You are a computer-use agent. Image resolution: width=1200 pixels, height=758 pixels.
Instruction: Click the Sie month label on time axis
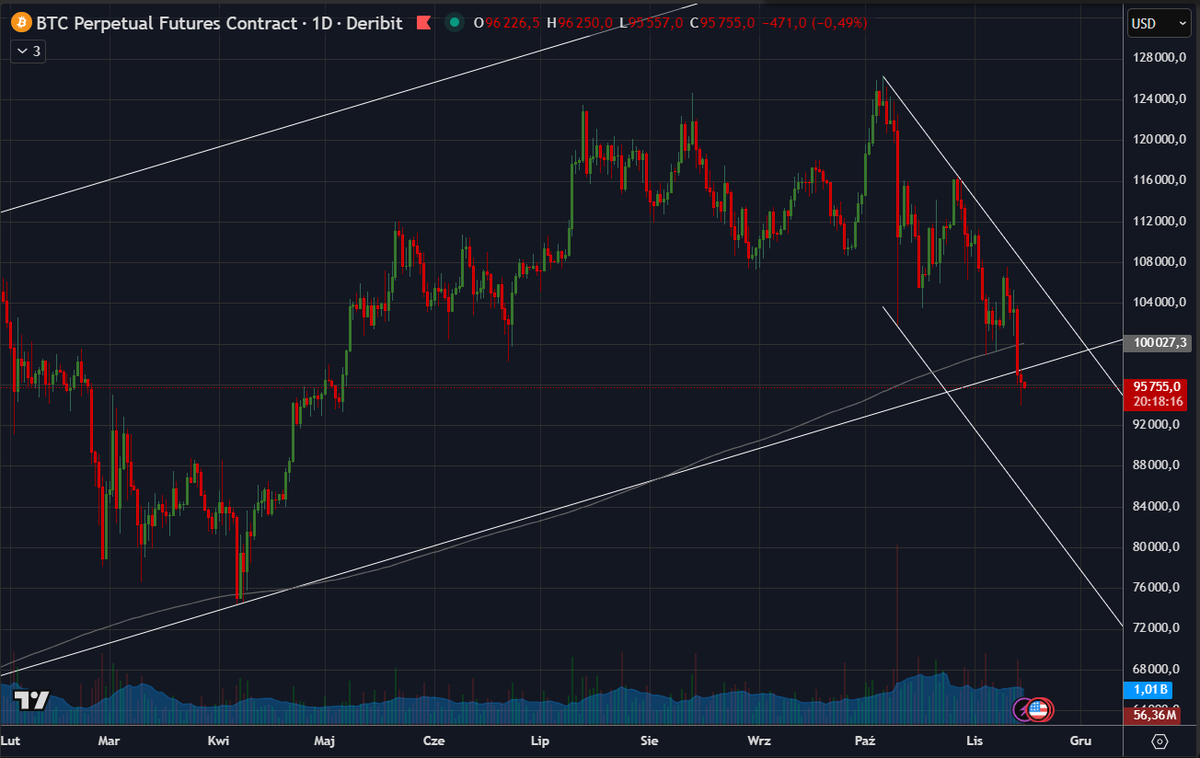pos(649,741)
